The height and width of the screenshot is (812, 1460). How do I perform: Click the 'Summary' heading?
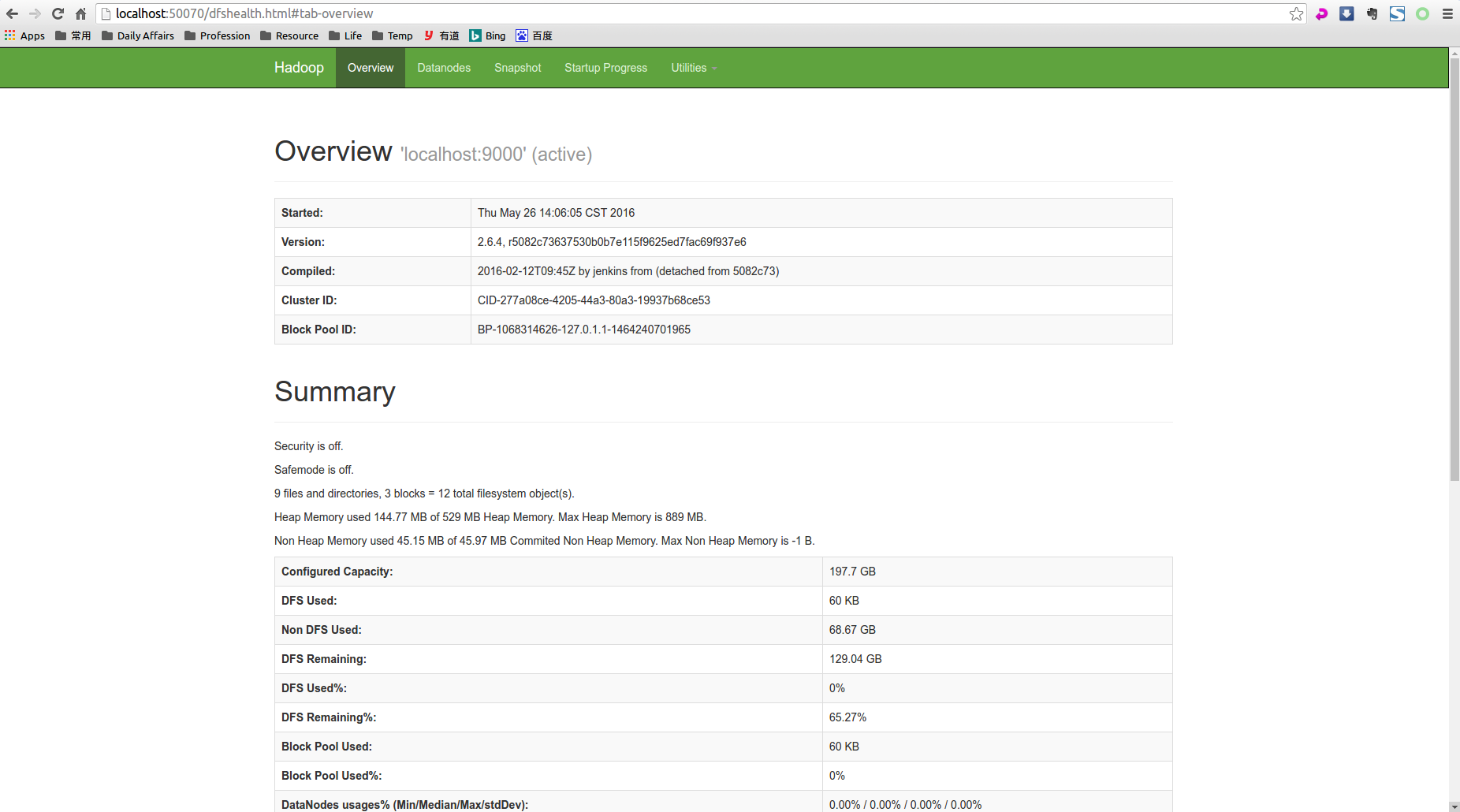tap(335, 392)
